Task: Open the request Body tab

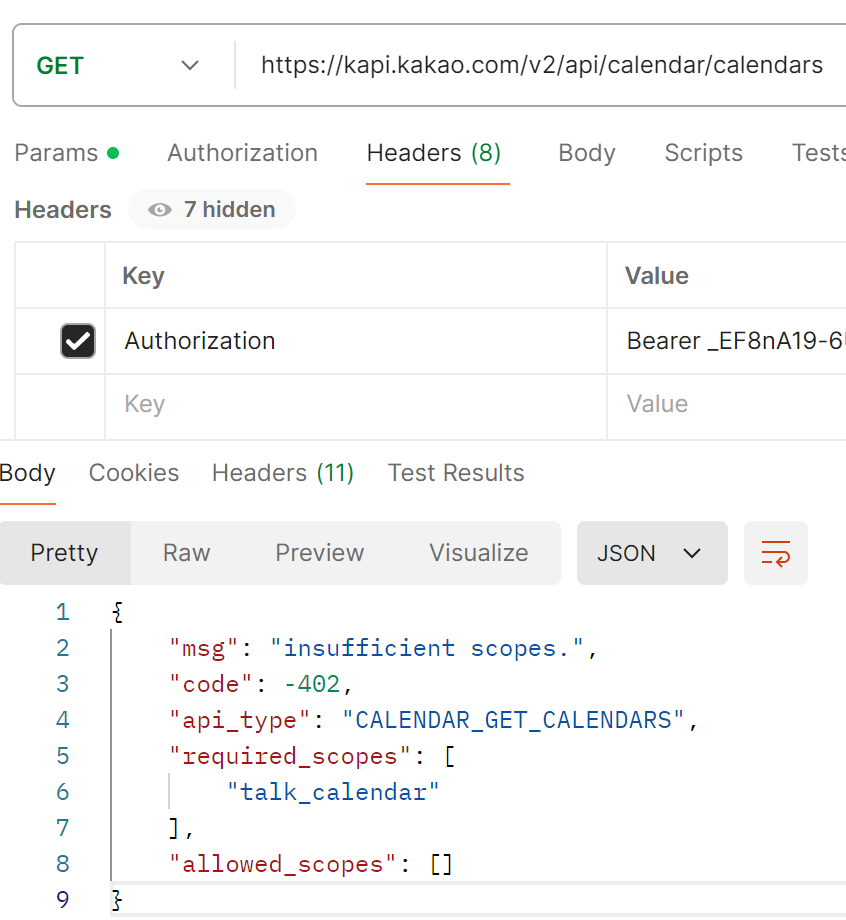Action: tap(587, 153)
